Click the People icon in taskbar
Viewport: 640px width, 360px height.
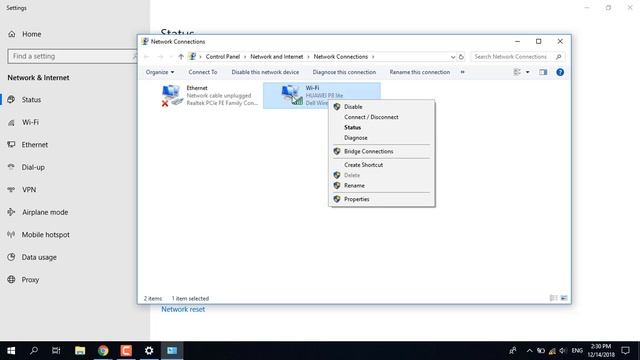513,351
